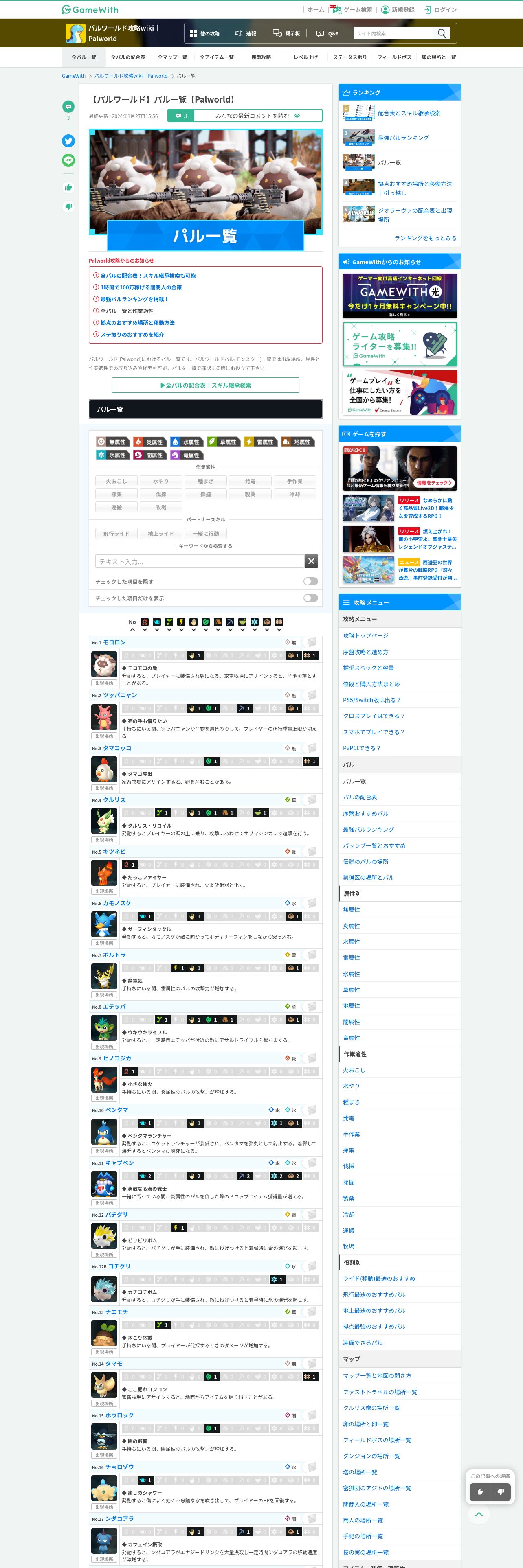Viewport: 523px width, 1568px height.
Task: Click the site search text field
Action: tap(394, 33)
